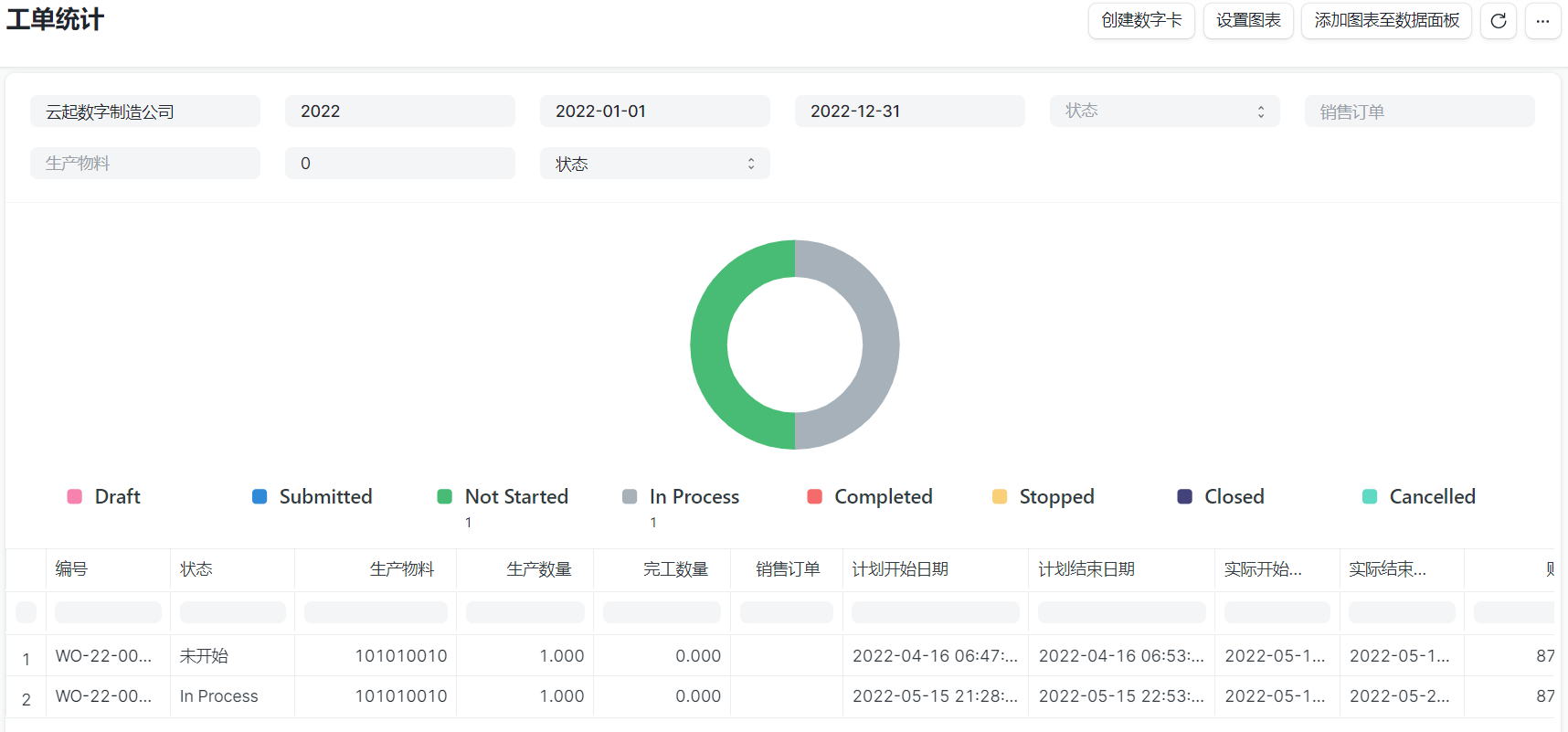Open the second-row 状态 dropdown

pos(655,164)
